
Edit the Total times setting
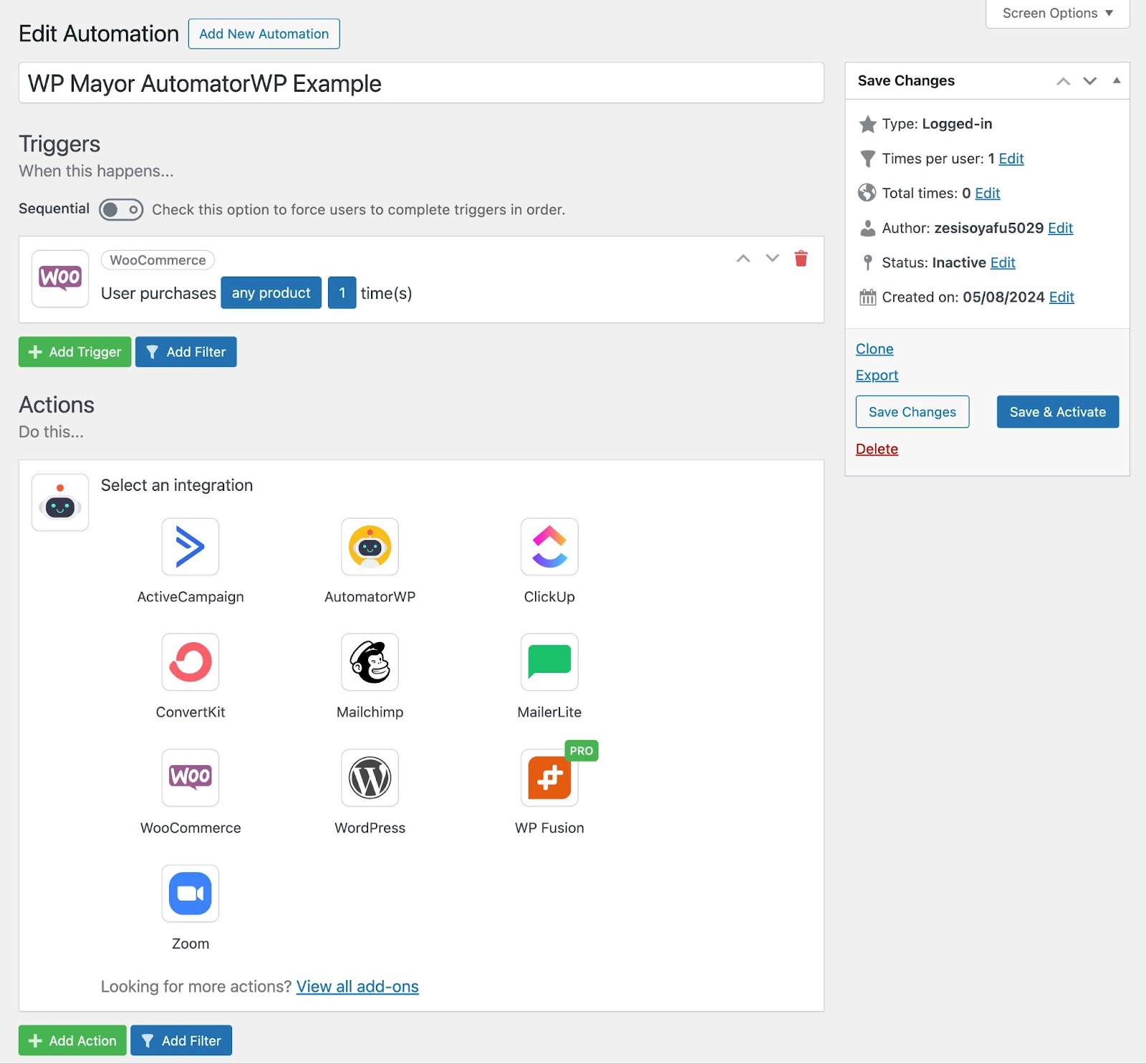(987, 193)
